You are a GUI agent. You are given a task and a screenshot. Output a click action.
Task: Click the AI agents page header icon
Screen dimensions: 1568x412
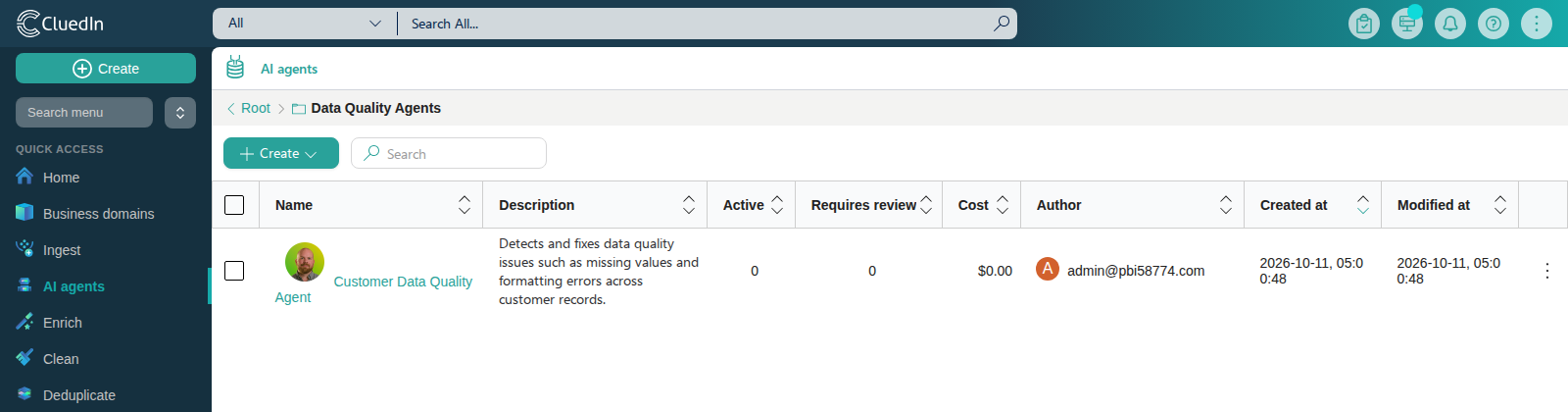click(235, 68)
